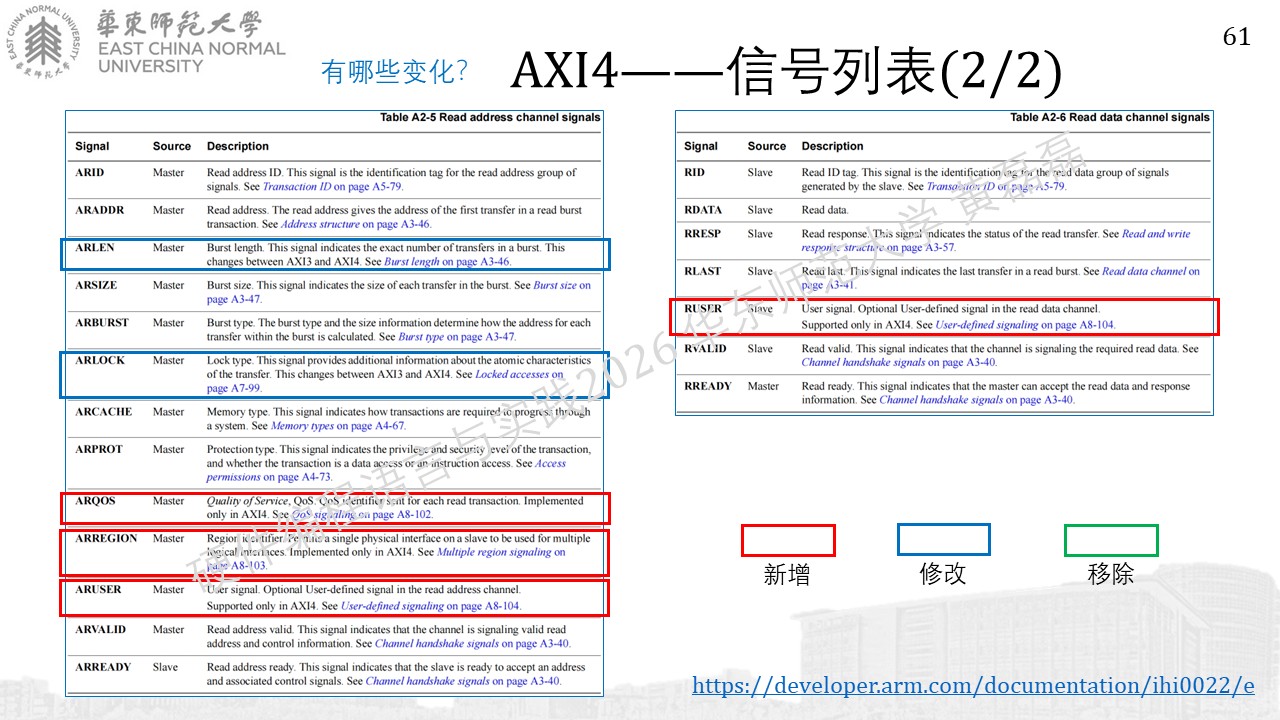The image size is (1280, 720).
Task: Click the RID signal name
Action: tap(694, 173)
